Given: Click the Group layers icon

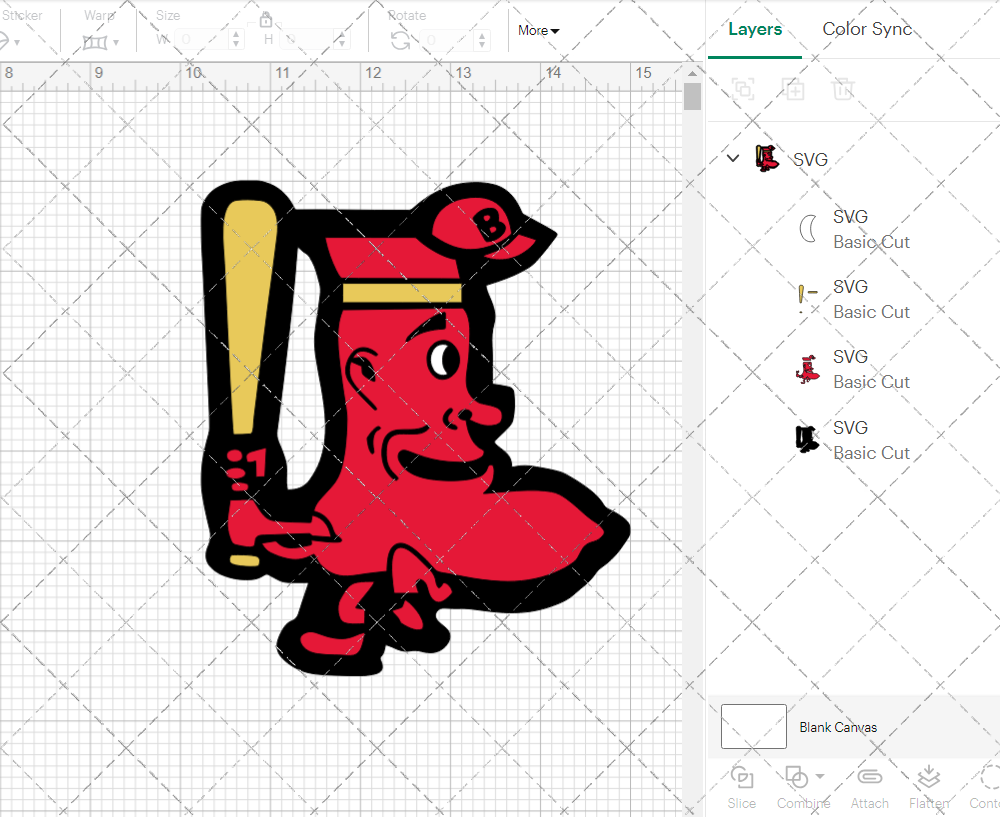Looking at the screenshot, I should [743, 89].
